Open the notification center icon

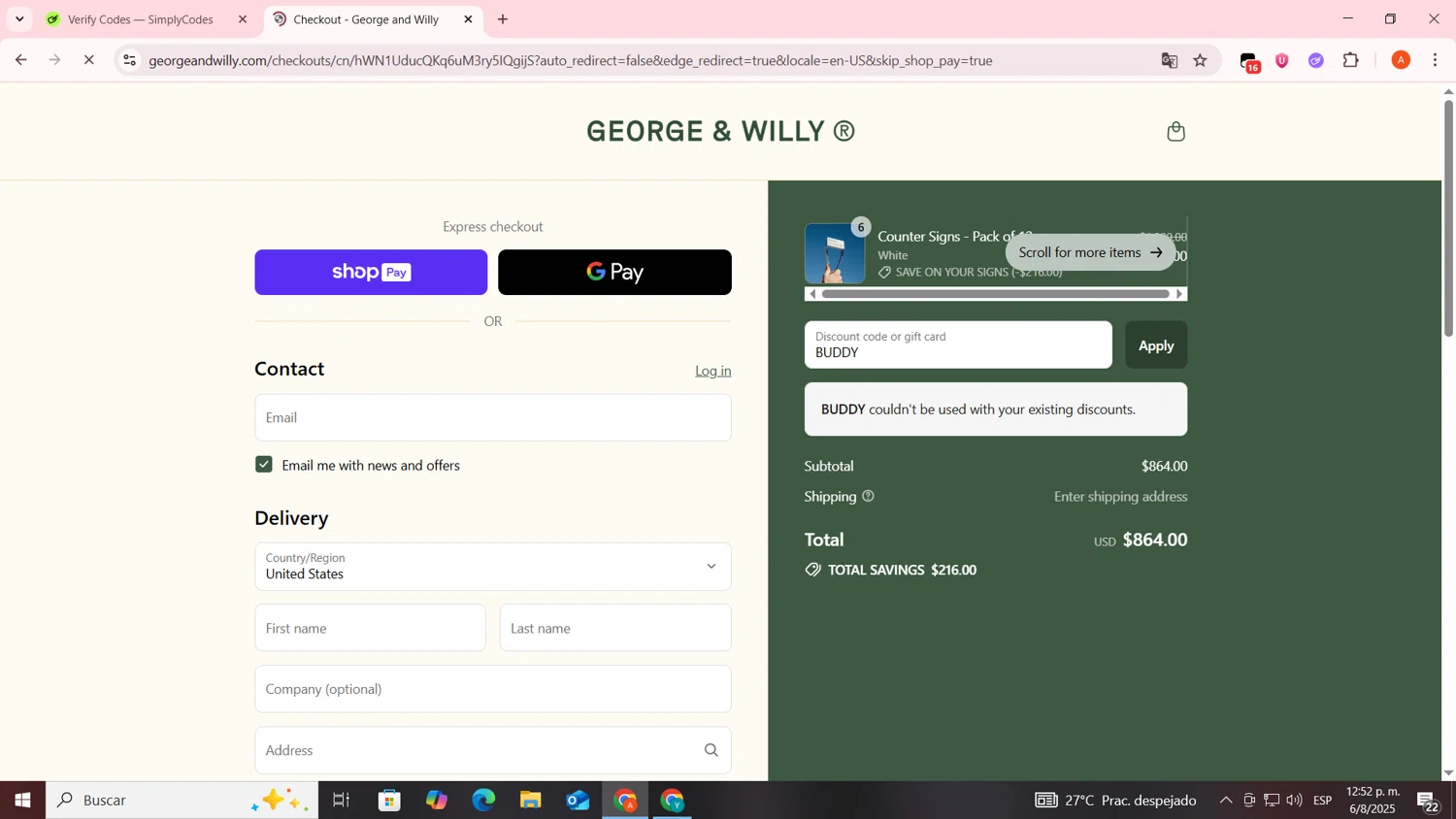[1428, 801]
